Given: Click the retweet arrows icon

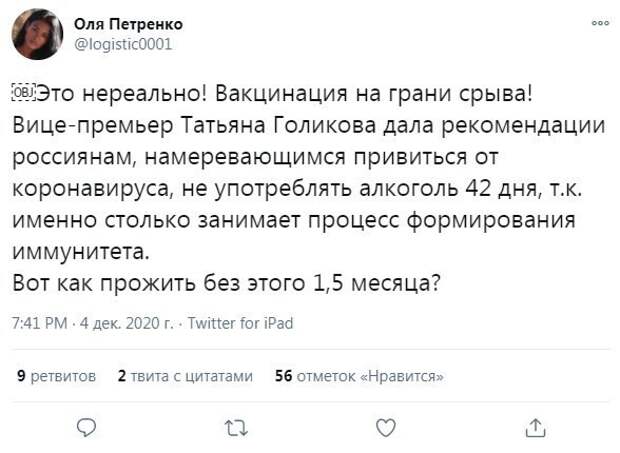Looking at the screenshot, I should tap(235, 428).
